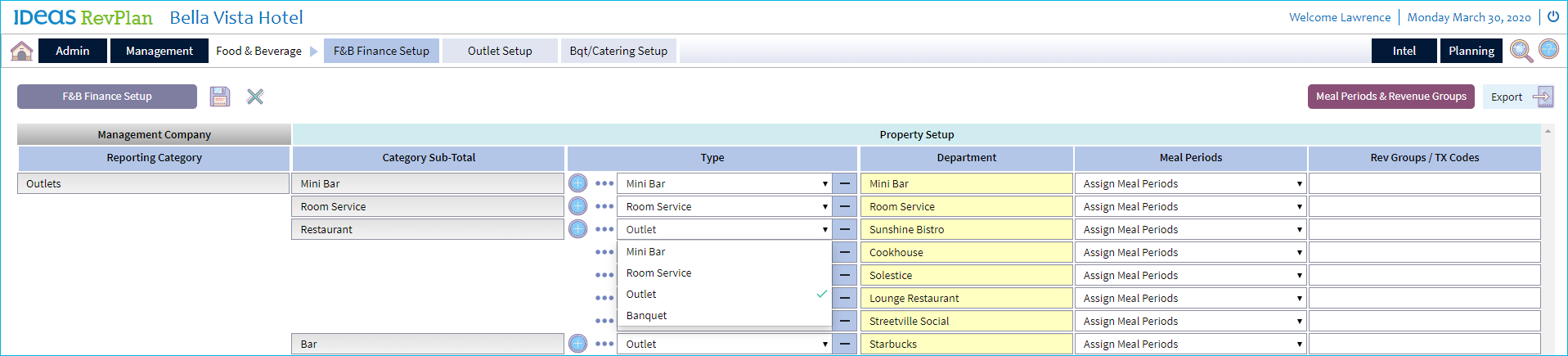The image size is (1568, 356).
Task: Click plus icon for Bar sub-total row
Action: (577, 344)
